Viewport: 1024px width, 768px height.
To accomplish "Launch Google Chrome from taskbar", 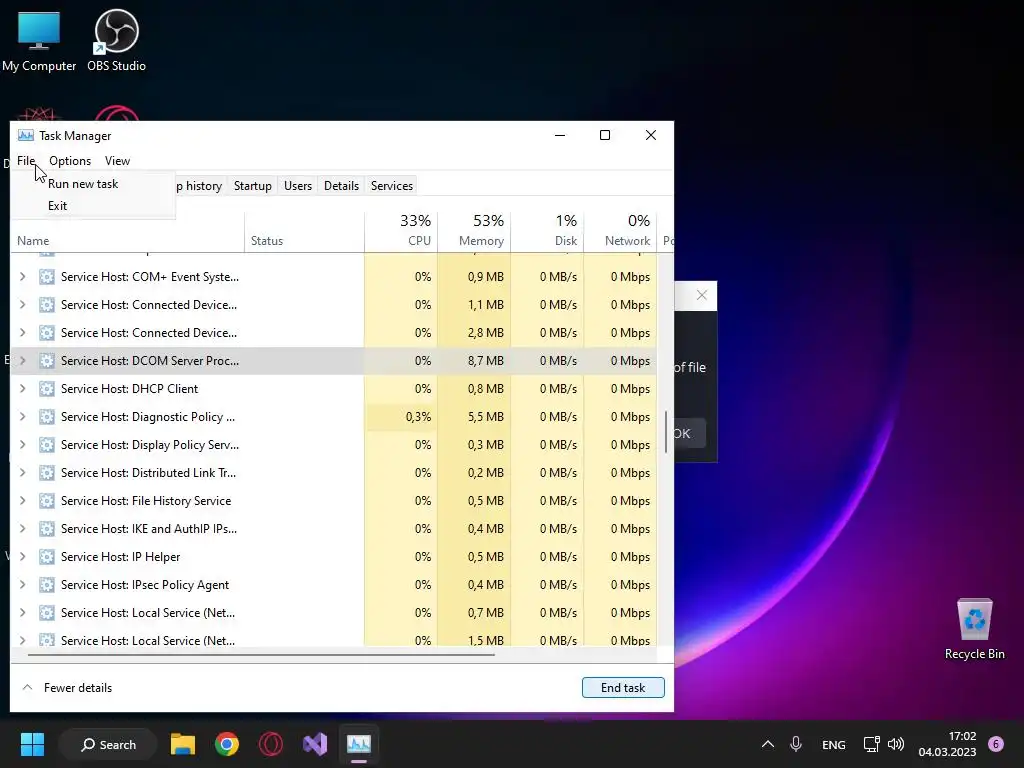I will [227, 744].
